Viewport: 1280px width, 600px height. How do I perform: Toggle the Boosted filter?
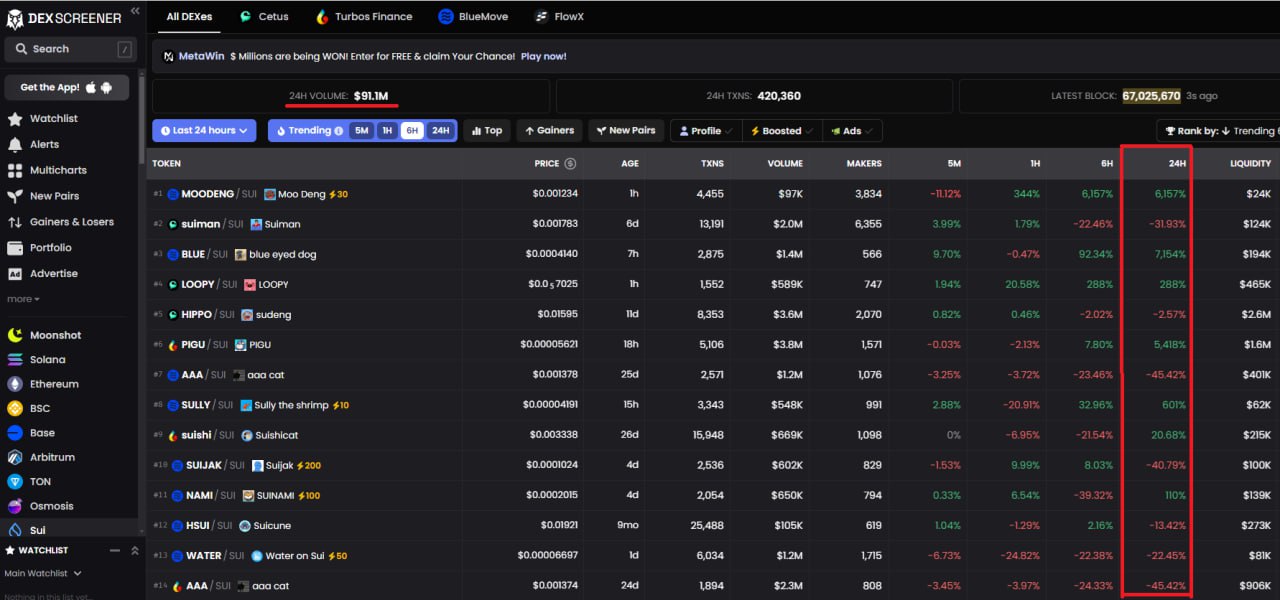click(x=782, y=131)
